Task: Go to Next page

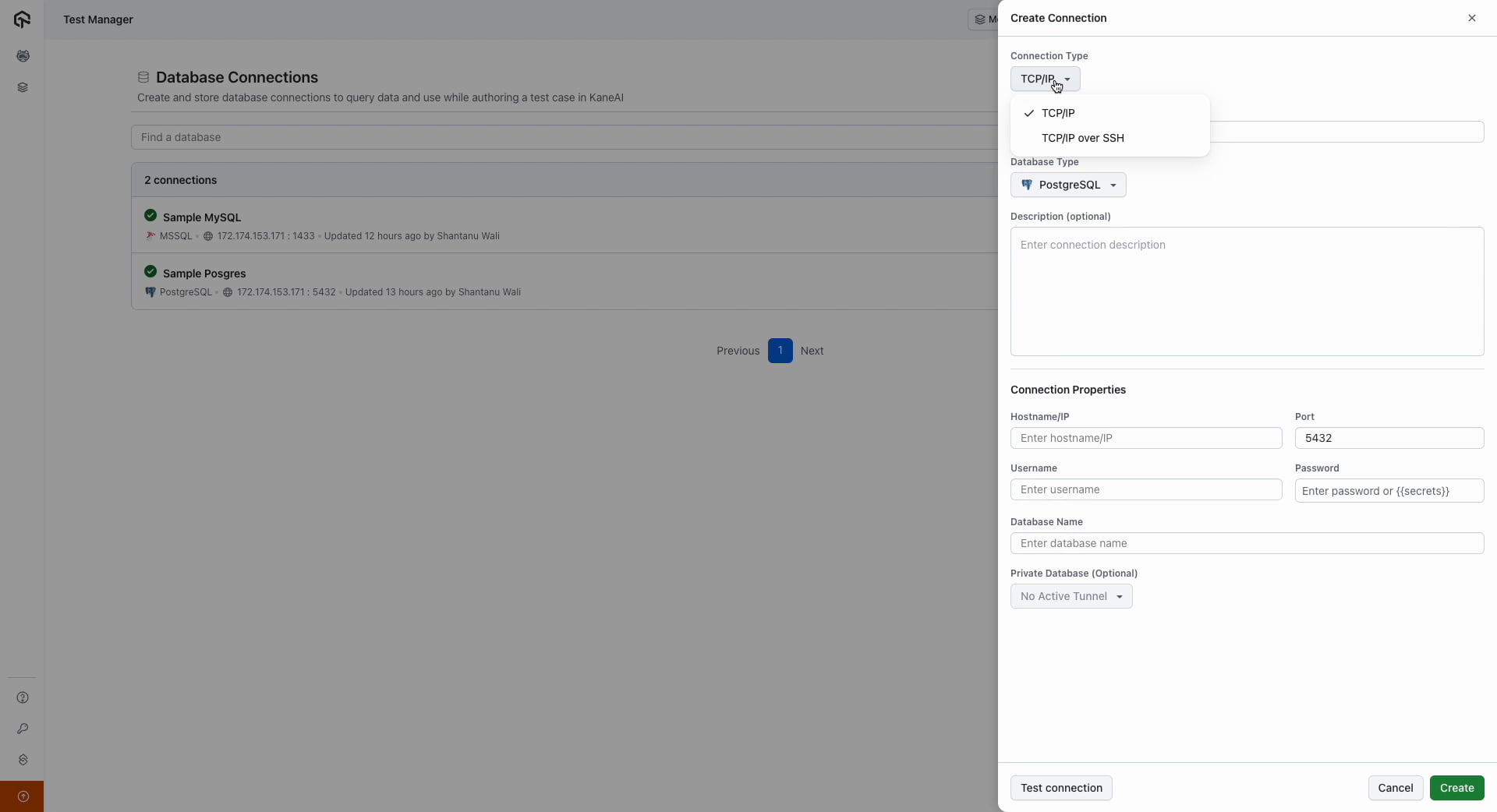Action: 812,351
